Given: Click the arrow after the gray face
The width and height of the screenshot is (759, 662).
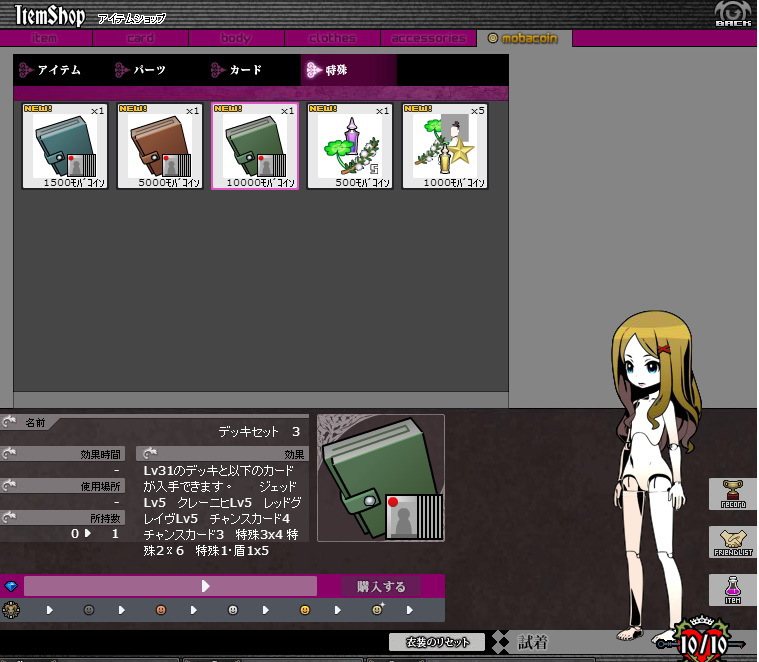Looking at the screenshot, I should point(121,610).
